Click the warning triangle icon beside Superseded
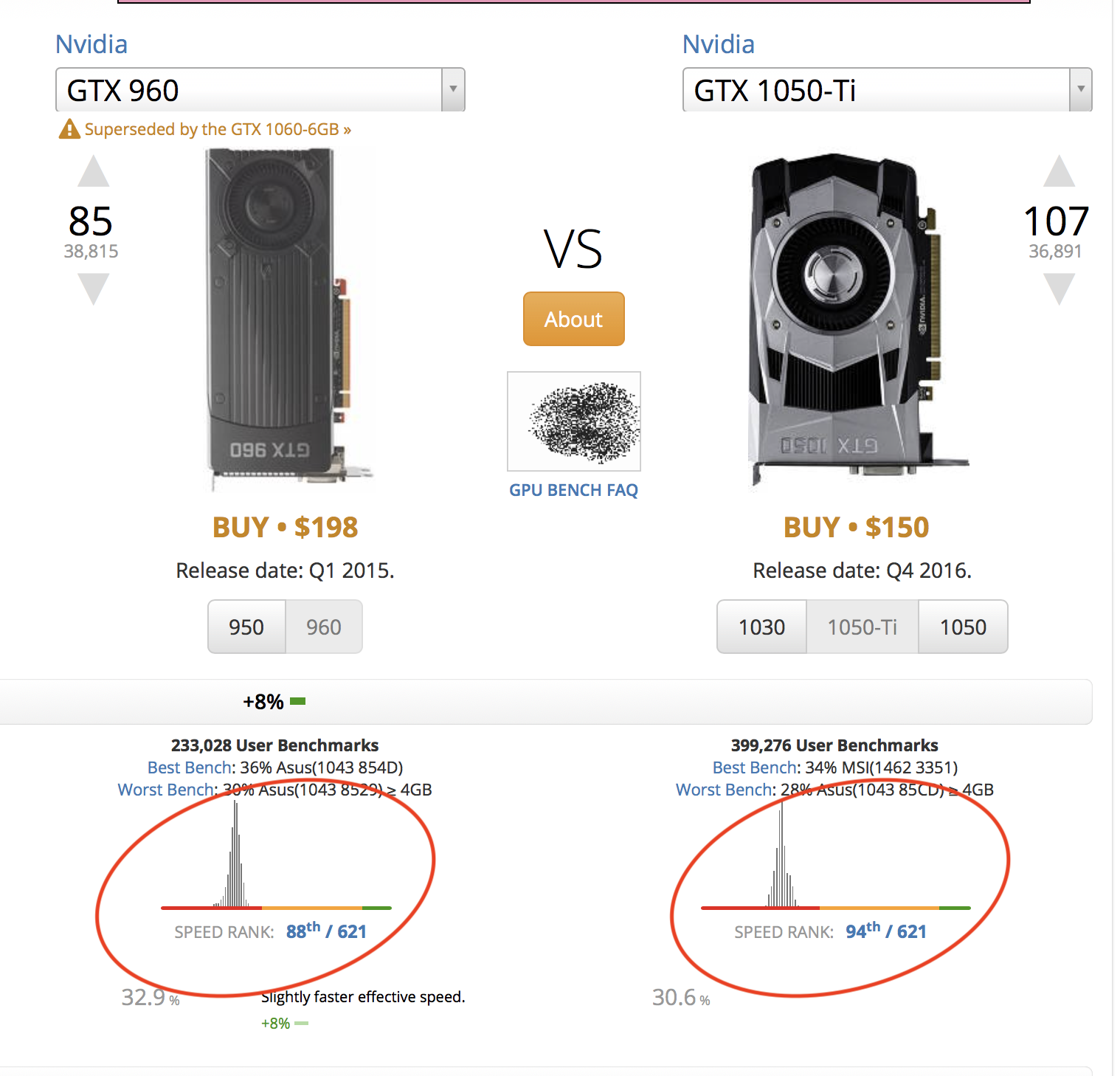The width and height of the screenshot is (1120, 1076). pyautogui.click(x=69, y=129)
